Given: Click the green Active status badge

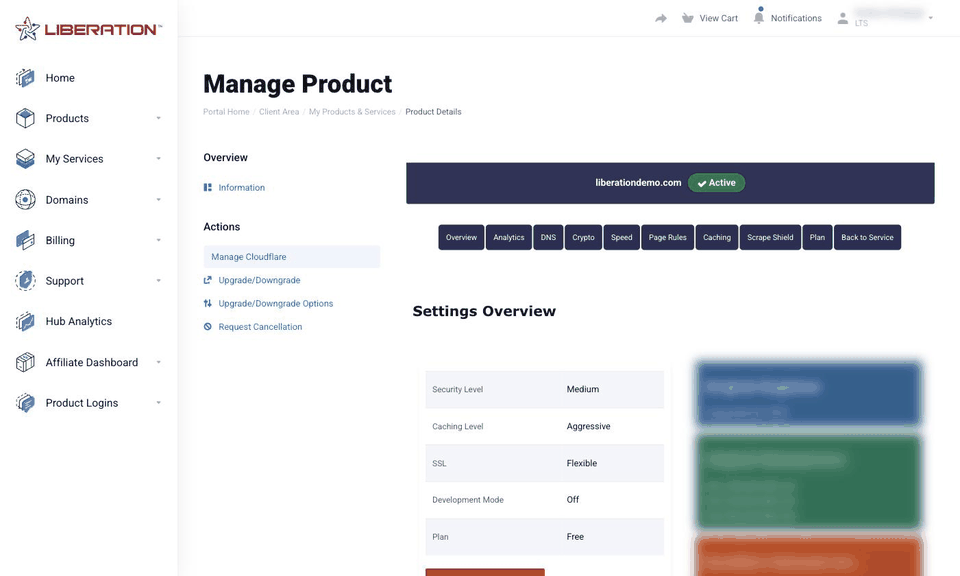Looking at the screenshot, I should coord(716,182).
